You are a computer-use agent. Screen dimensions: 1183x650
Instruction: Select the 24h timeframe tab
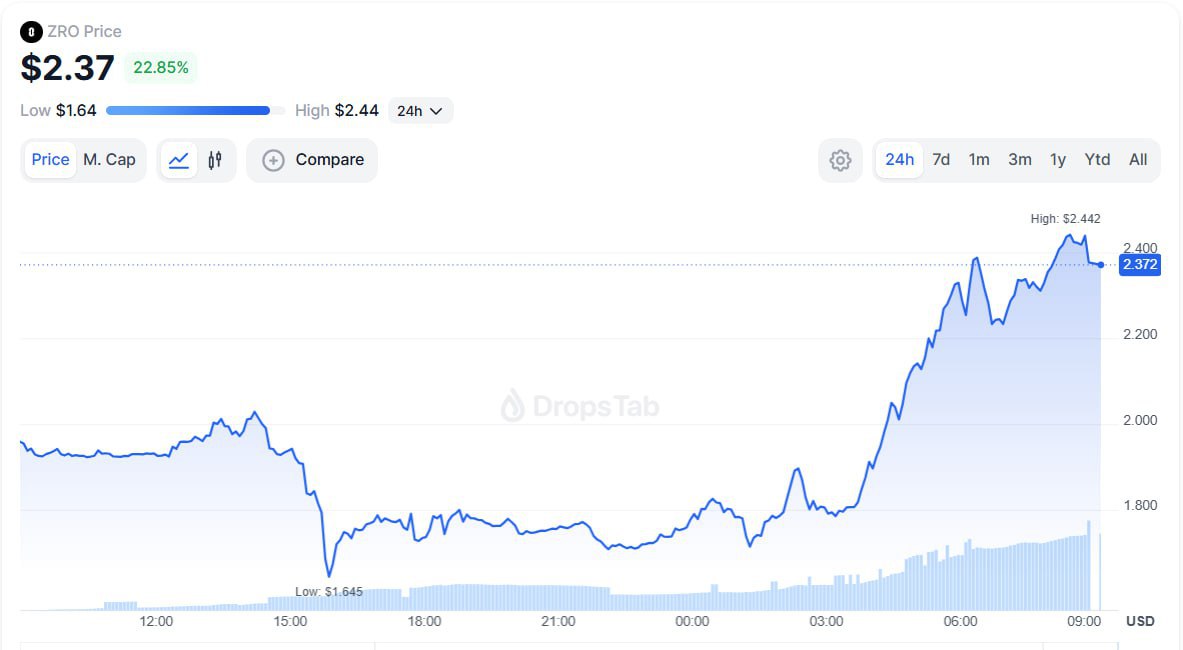tap(899, 160)
